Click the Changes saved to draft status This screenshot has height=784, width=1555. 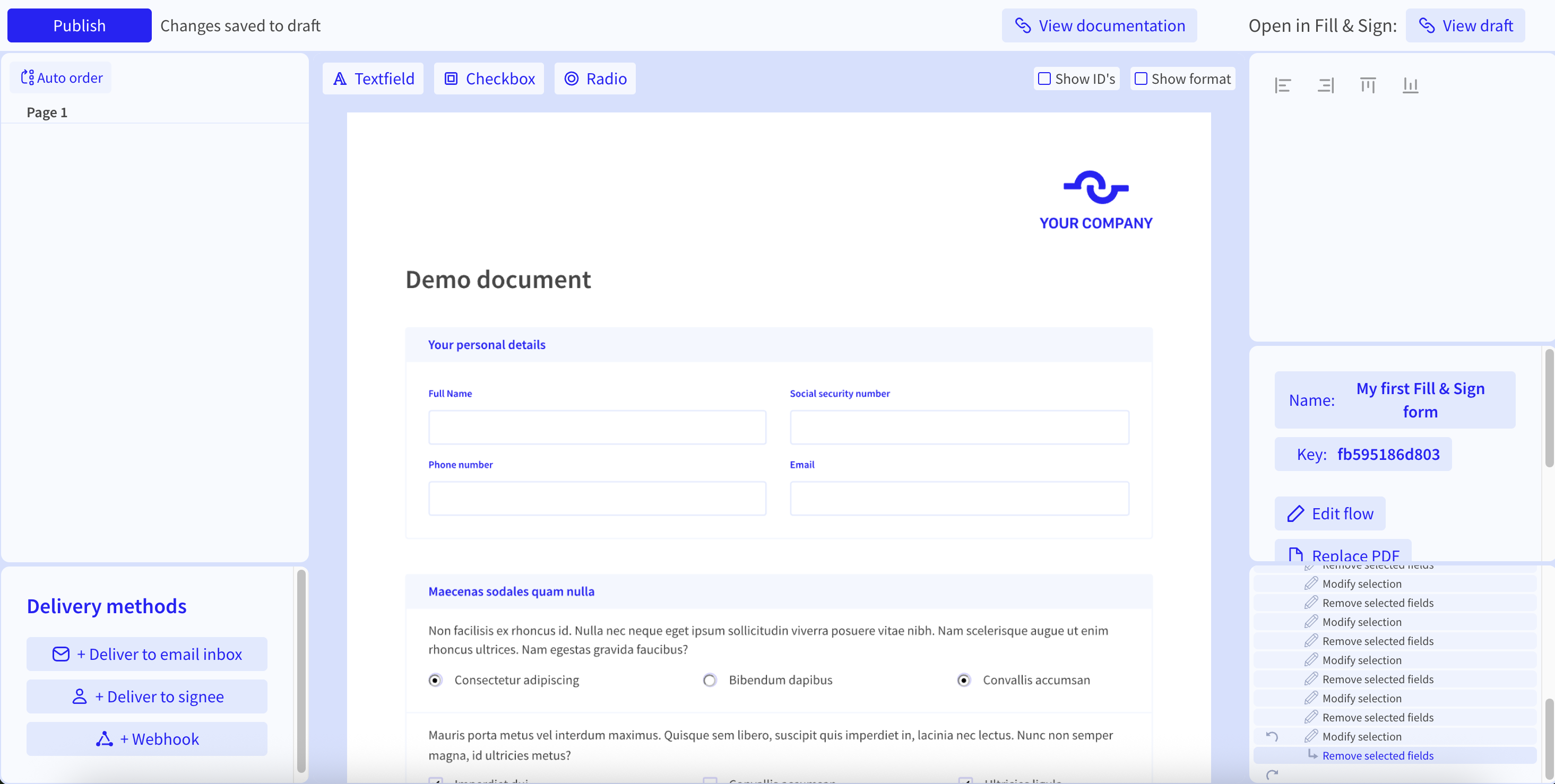(x=240, y=25)
